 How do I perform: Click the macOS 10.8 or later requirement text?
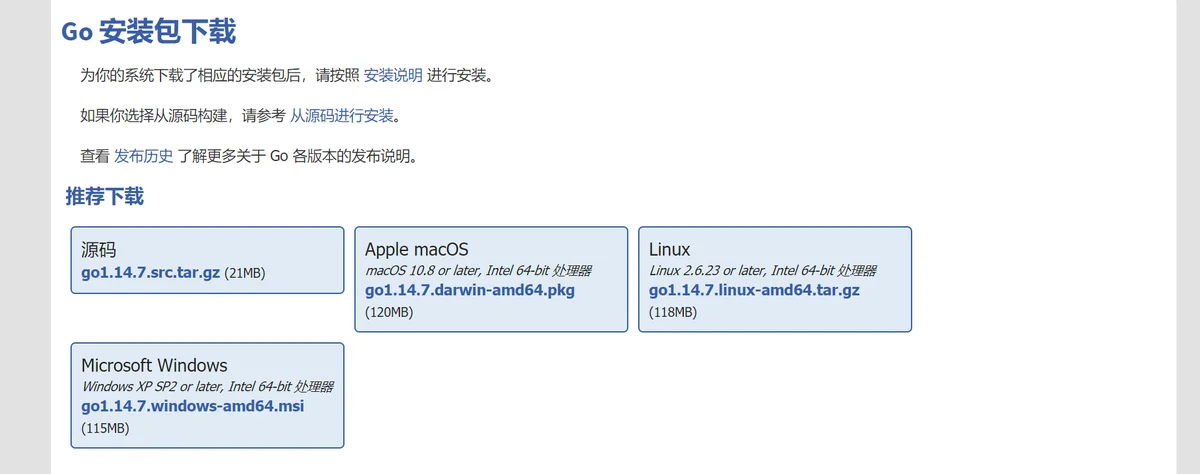pyautogui.click(x=479, y=271)
